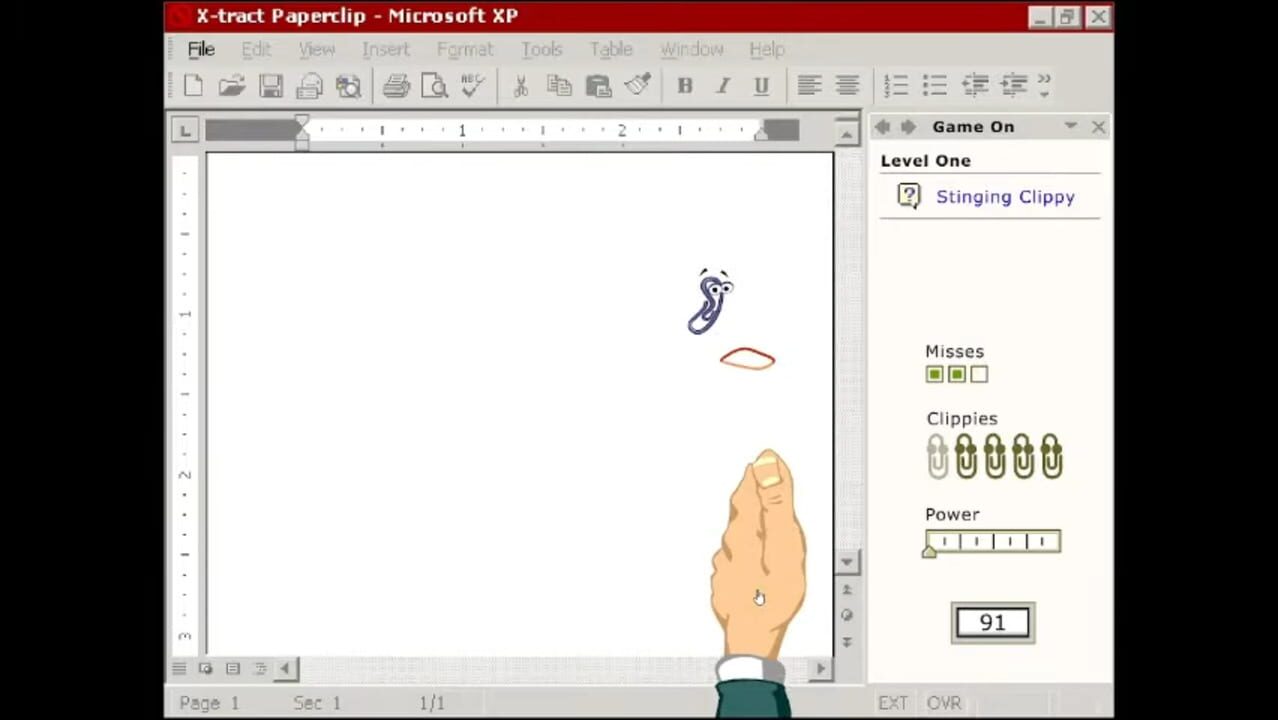Screen dimensions: 1278x720
Task: Open the Table menu
Action: (611, 49)
